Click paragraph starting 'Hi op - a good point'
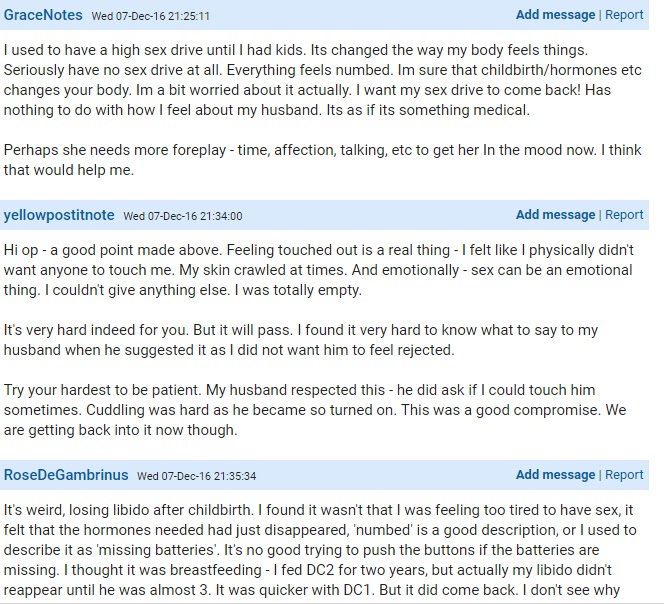The height and width of the screenshot is (604, 664). (x=318, y=270)
